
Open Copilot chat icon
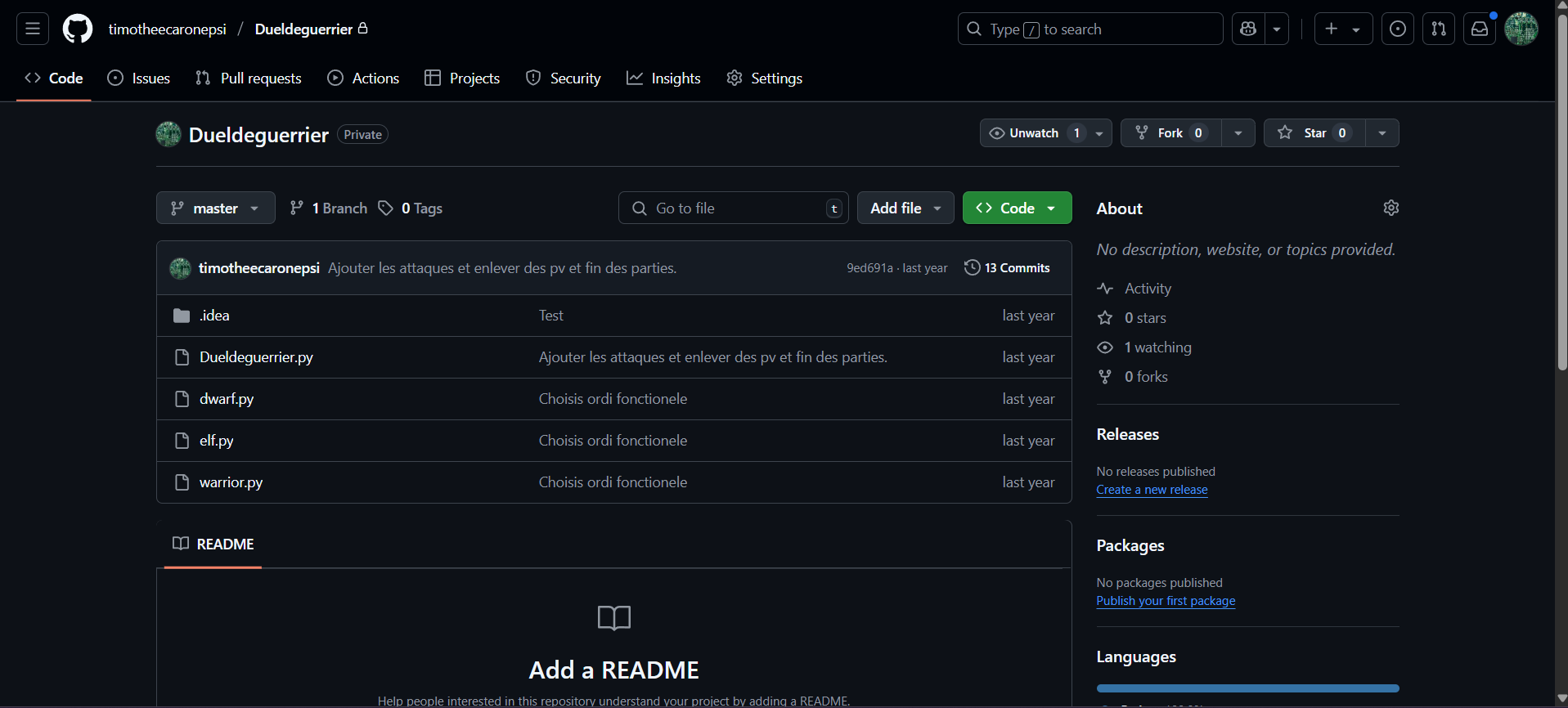[x=1248, y=29]
